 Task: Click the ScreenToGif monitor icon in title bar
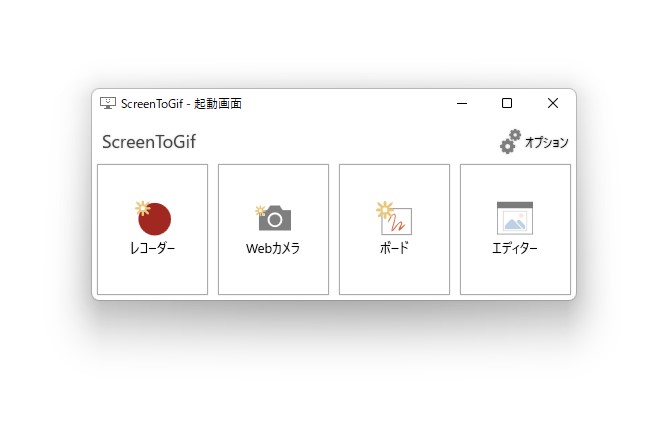pos(108,104)
